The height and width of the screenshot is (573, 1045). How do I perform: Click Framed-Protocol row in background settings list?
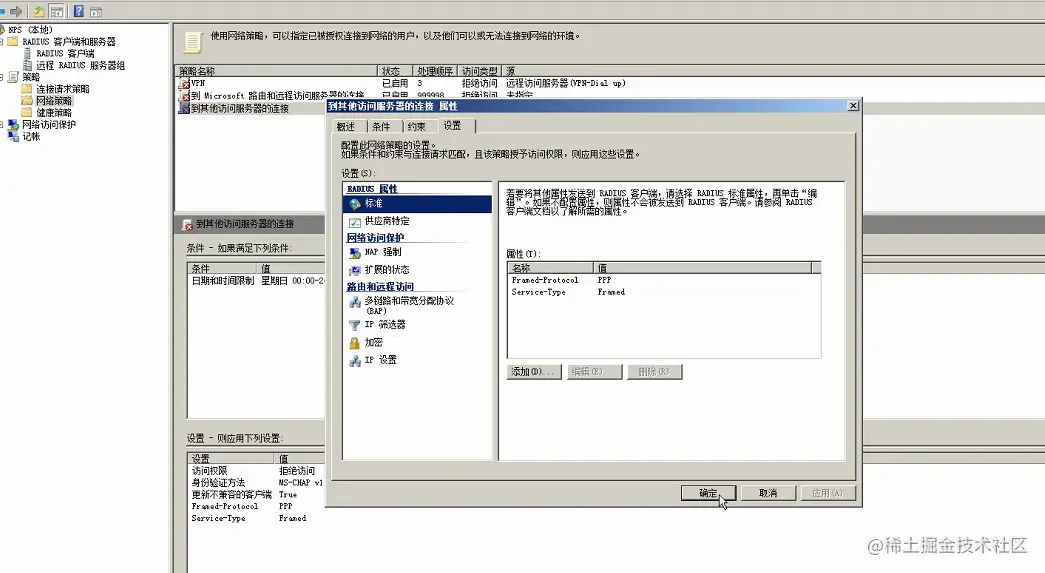257,506
